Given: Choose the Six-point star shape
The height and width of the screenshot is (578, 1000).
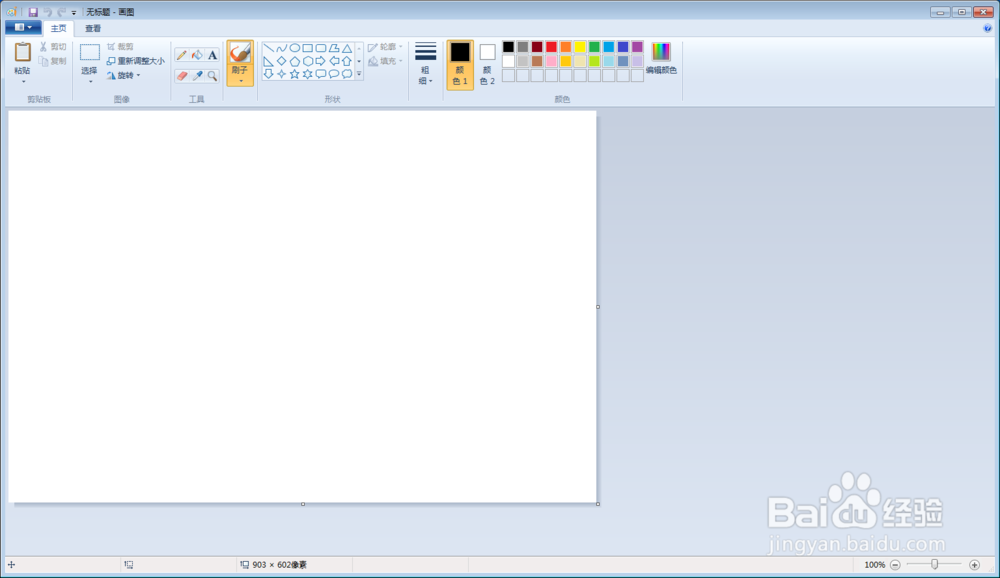Looking at the screenshot, I should [307, 74].
